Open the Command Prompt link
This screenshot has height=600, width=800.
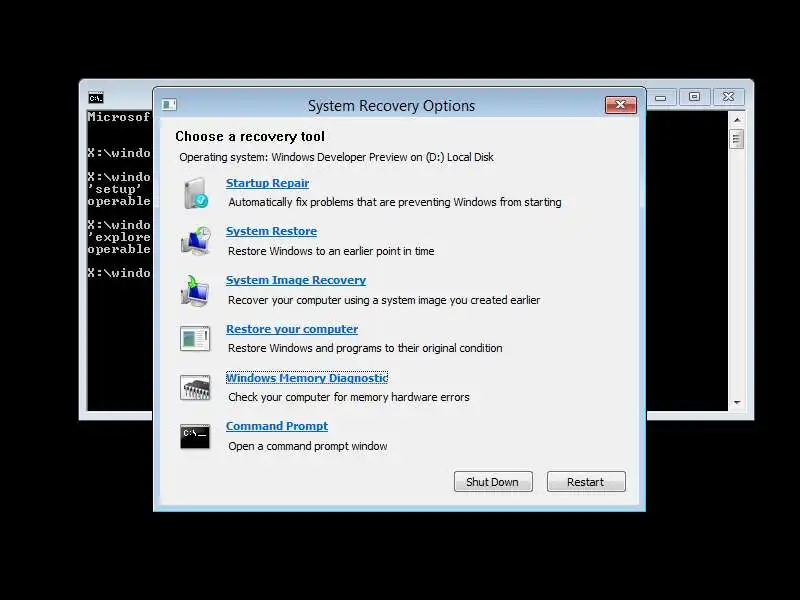point(277,426)
